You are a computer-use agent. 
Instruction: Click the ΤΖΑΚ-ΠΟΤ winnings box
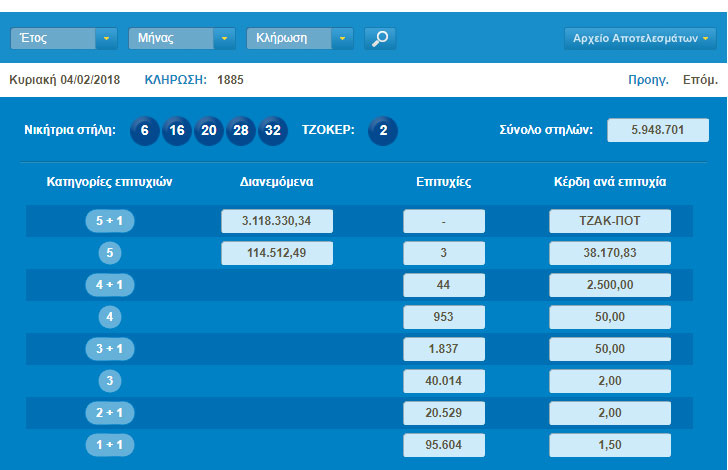pos(610,222)
